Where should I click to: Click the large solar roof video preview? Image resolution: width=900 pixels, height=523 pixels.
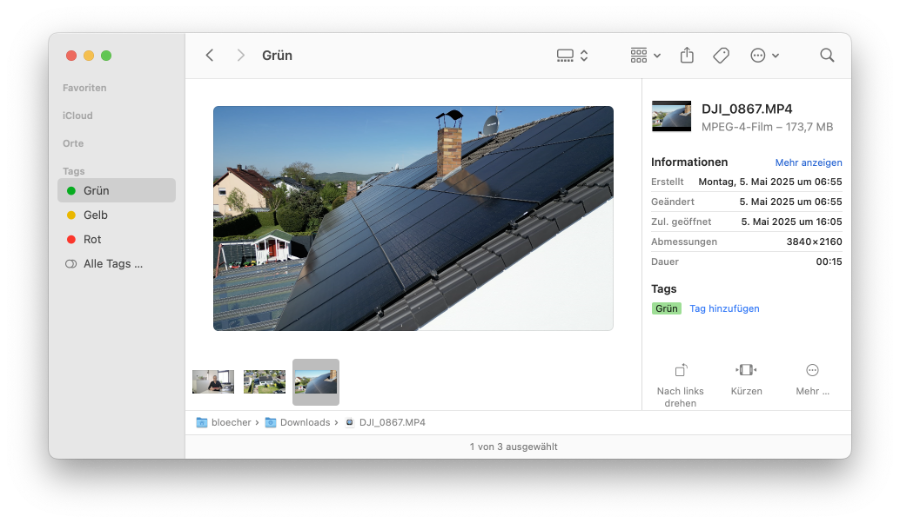click(x=413, y=218)
